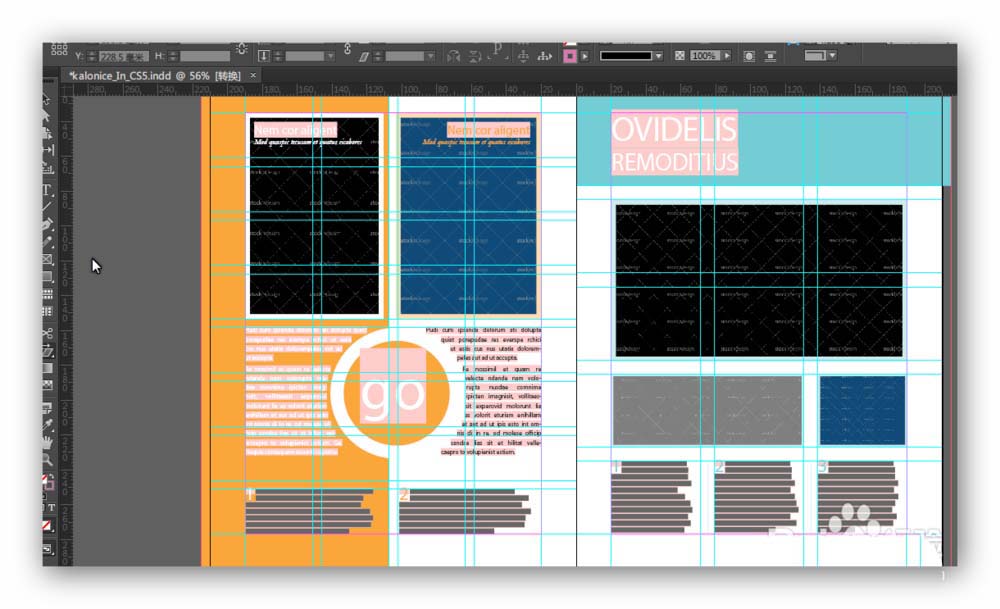The image size is (1000, 609).
Task: Select the Type tool in the toolbox
Action: 47,190
